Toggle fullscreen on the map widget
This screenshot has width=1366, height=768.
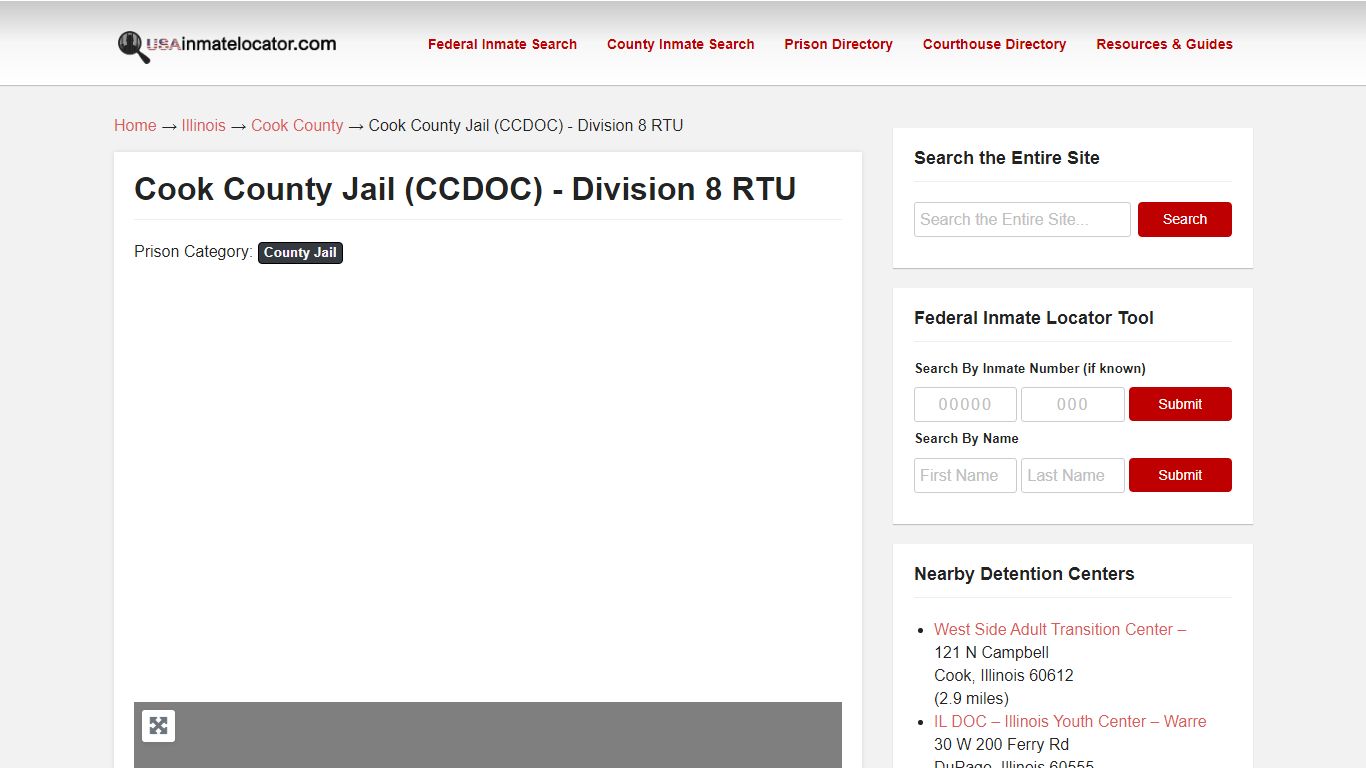158,725
